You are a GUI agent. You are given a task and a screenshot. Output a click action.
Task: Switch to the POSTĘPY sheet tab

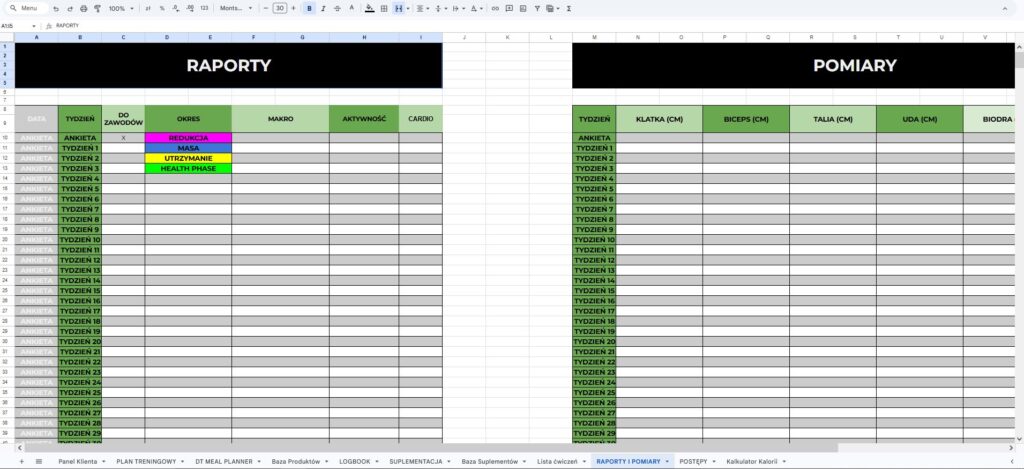pos(694,461)
